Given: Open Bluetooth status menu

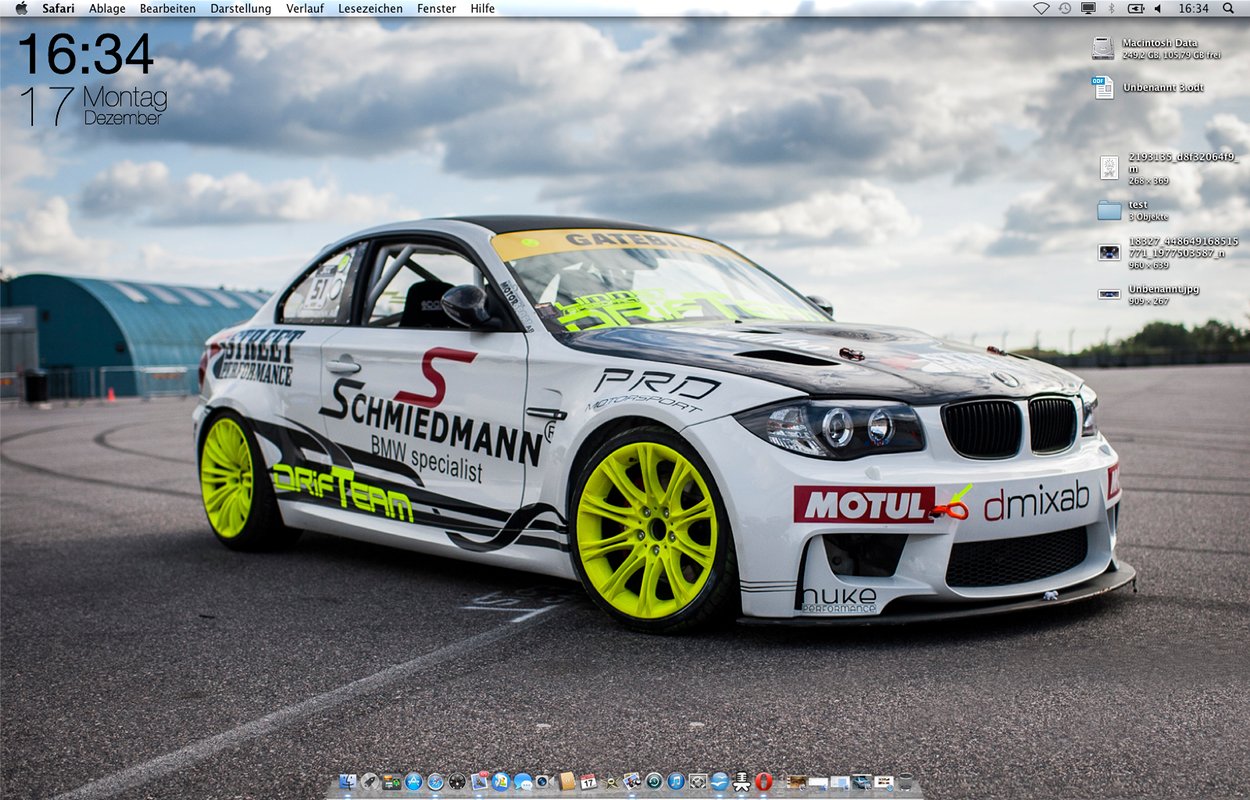Looking at the screenshot, I should click(1111, 8).
